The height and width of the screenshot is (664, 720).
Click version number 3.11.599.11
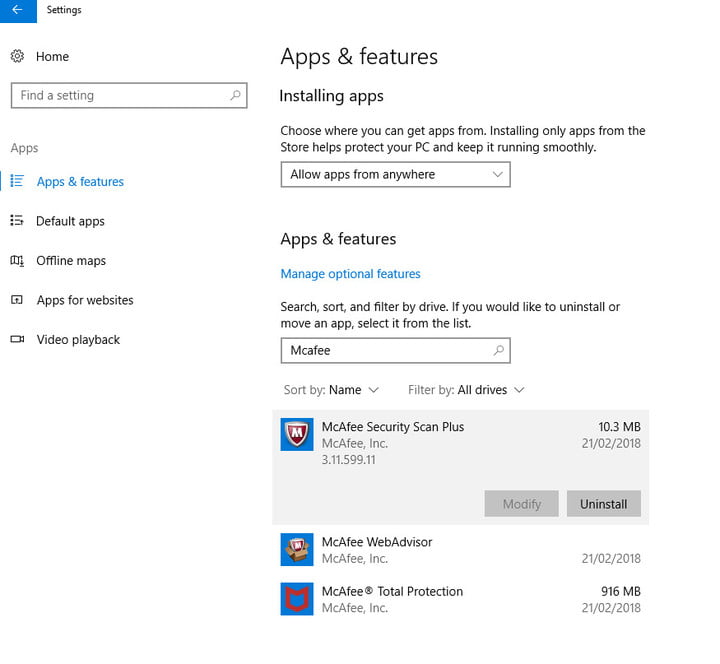[349, 460]
